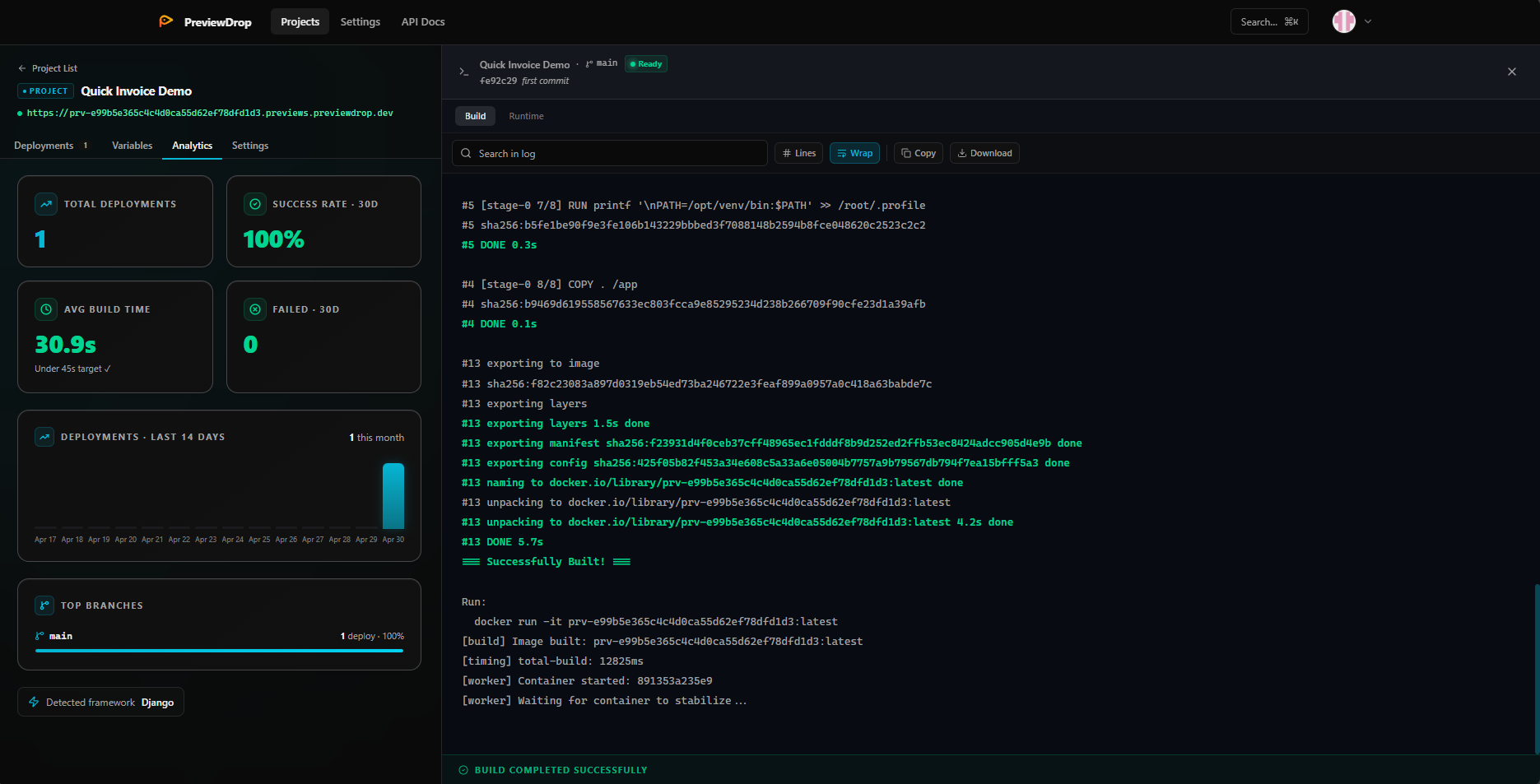The width and height of the screenshot is (1540, 784).
Task: Click the clock icon on Avg Build Time card
Action: (x=45, y=309)
